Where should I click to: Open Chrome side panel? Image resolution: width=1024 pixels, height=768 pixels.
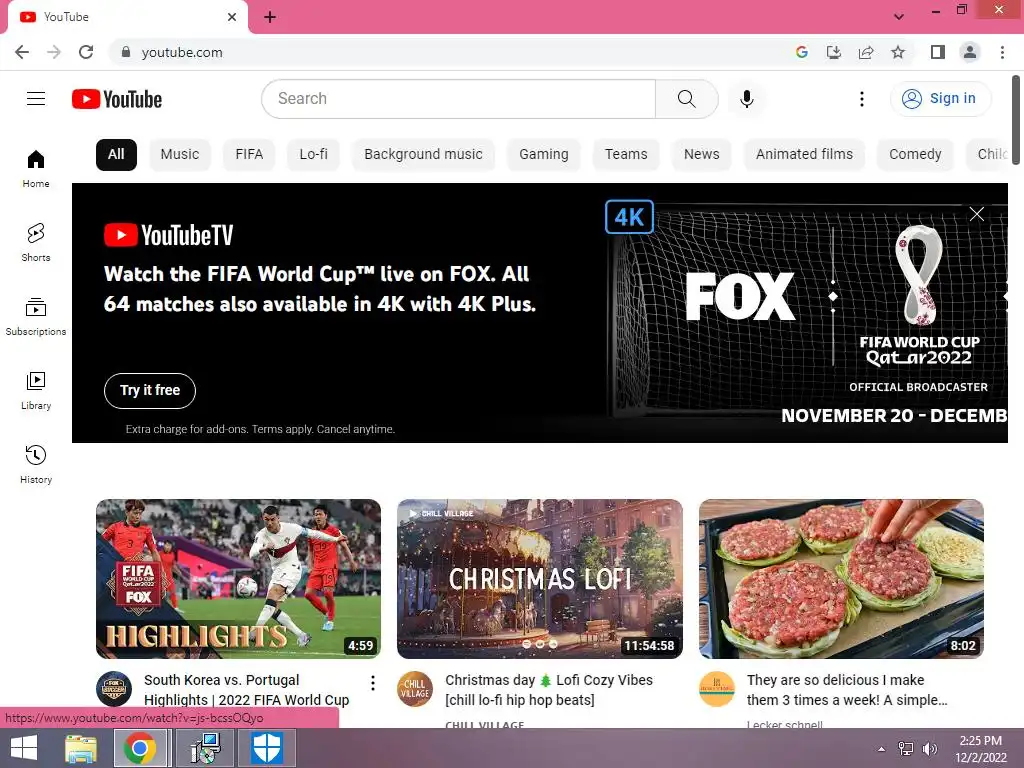pos(938,52)
